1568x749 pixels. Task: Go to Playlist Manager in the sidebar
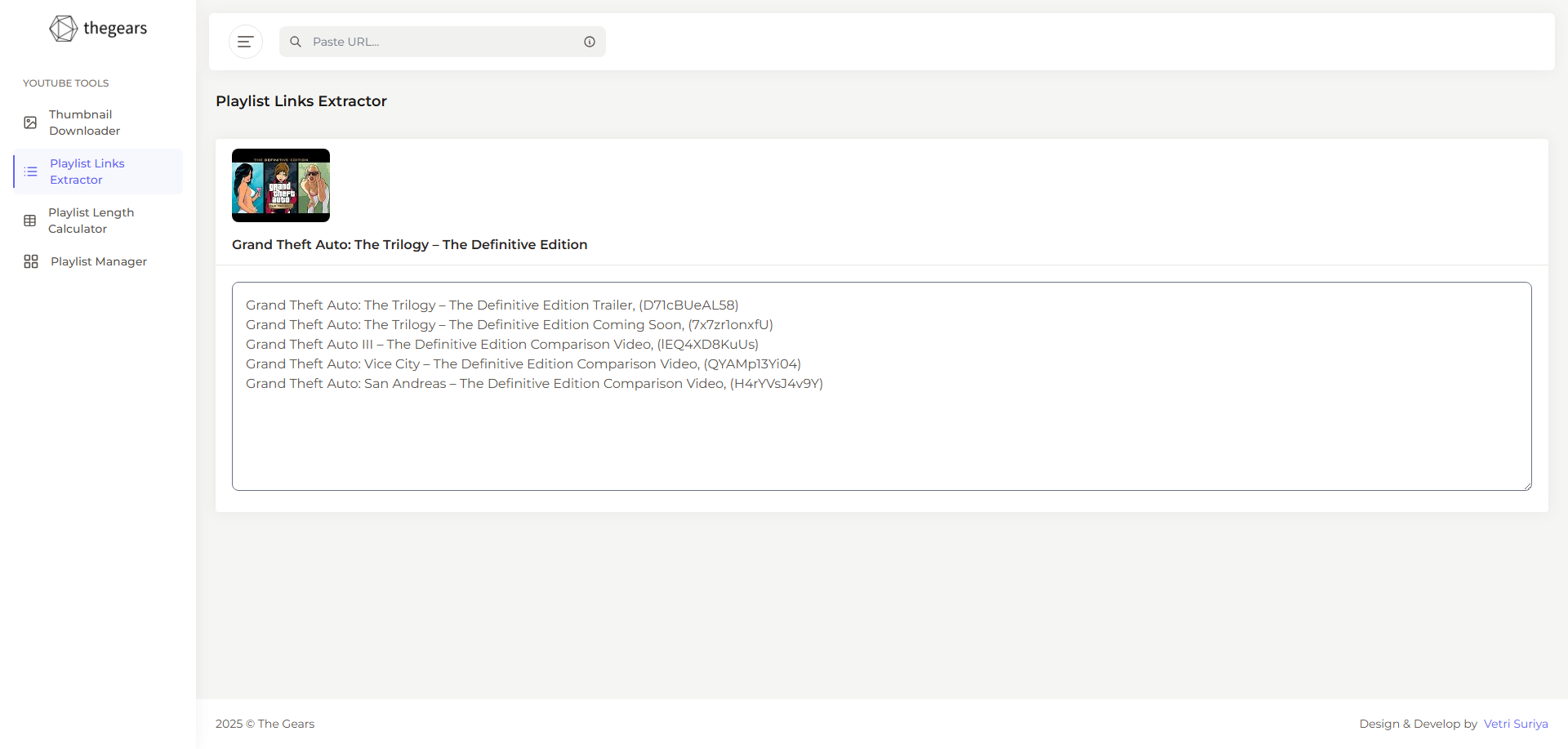pyautogui.click(x=99, y=261)
